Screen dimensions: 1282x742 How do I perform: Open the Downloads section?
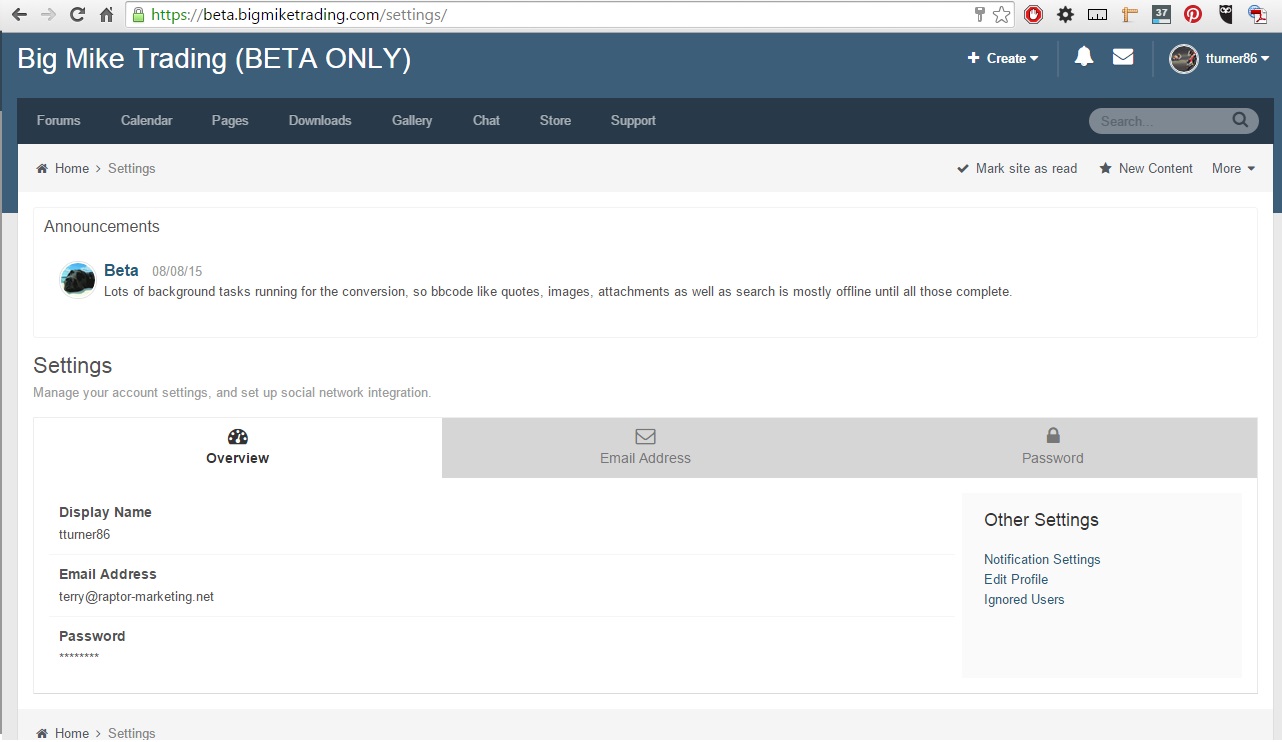[320, 120]
